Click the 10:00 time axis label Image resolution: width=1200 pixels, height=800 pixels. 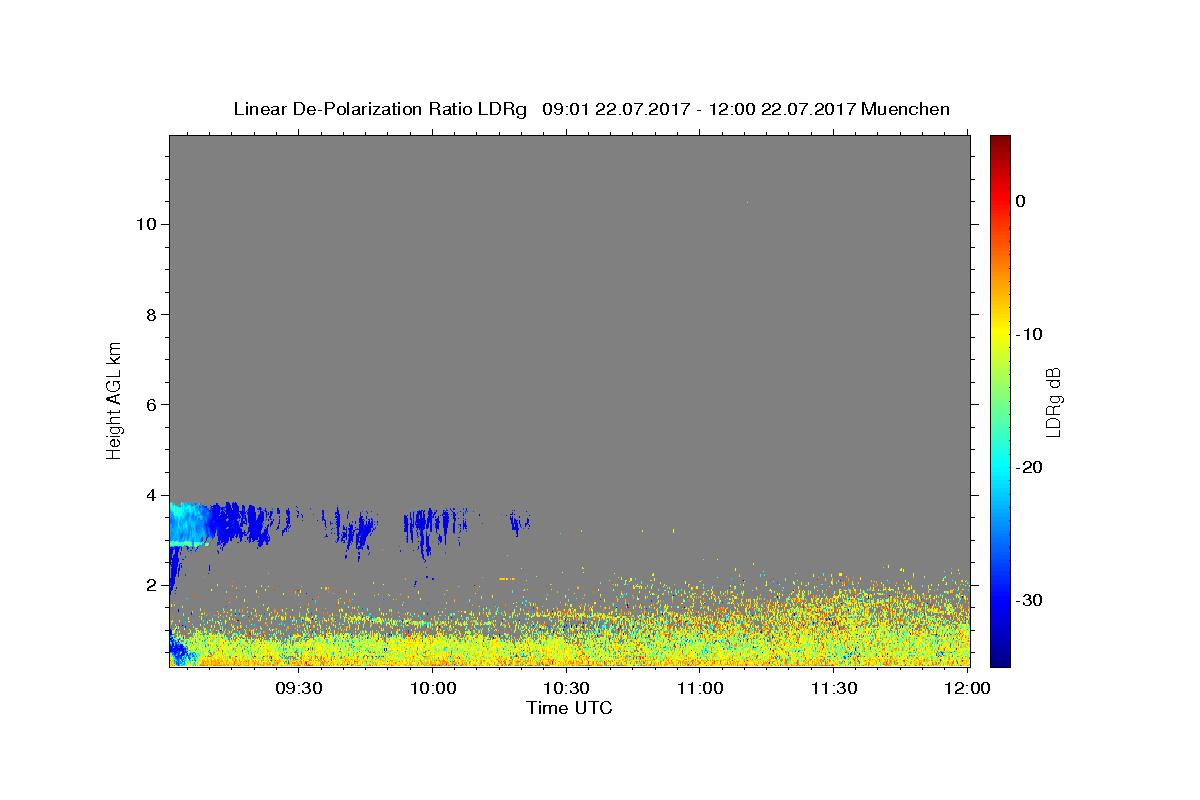coord(433,688)
